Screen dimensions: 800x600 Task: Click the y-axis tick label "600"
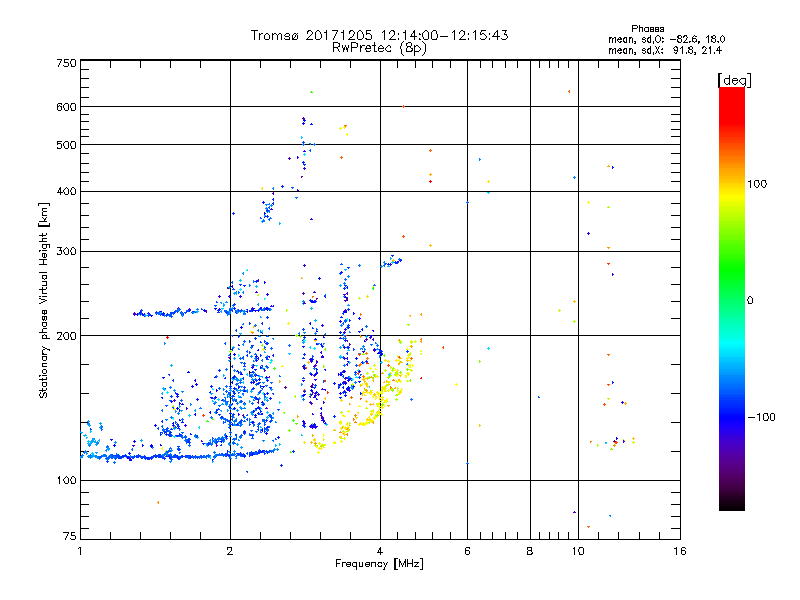click(x=66, y=107)
